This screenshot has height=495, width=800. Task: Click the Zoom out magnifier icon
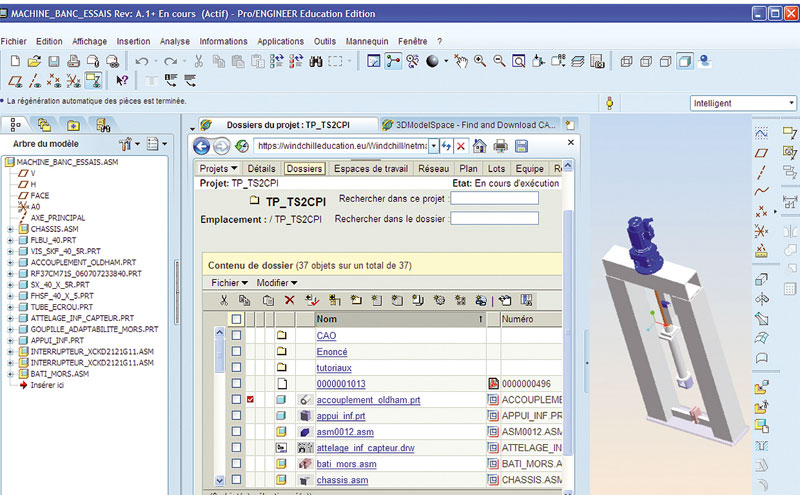[x=499, y=61]
